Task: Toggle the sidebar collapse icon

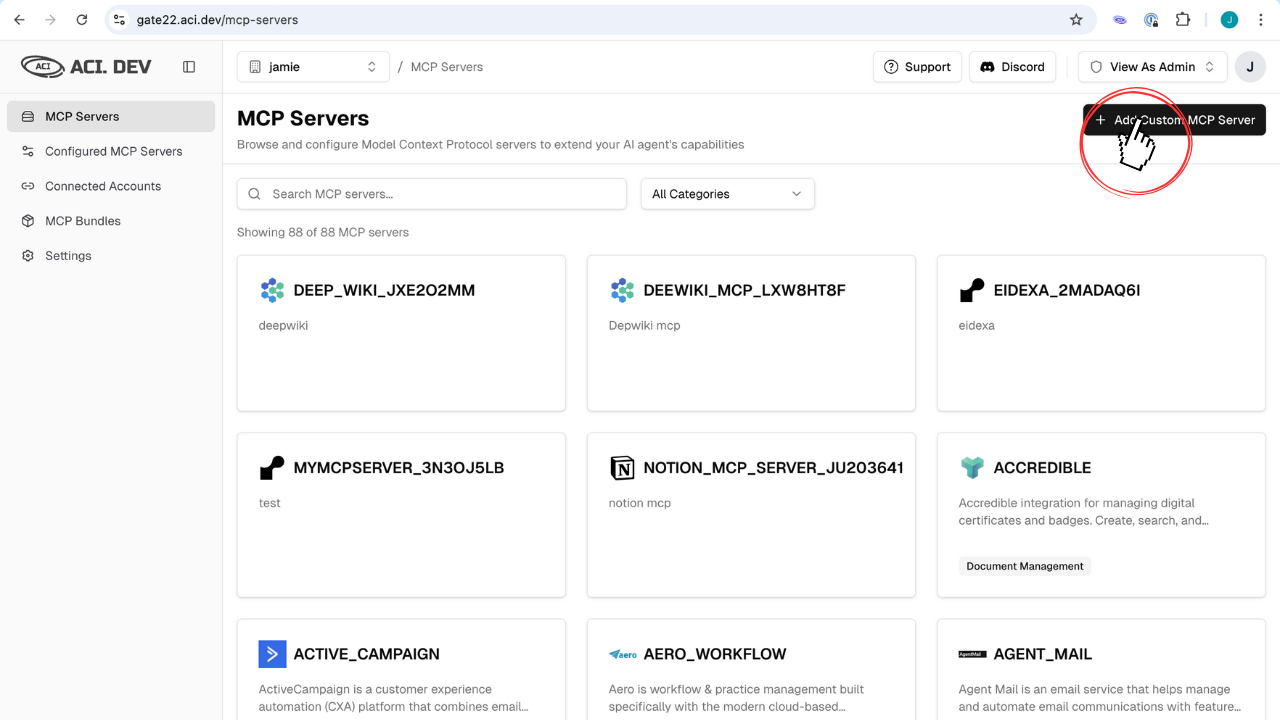Action: coord(189,67)
